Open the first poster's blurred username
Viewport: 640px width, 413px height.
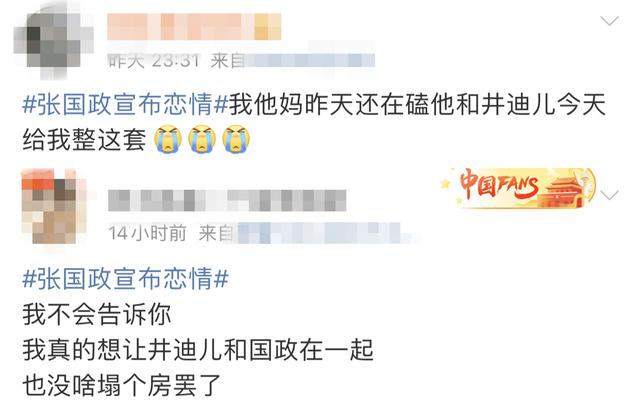tap(194, 27)
